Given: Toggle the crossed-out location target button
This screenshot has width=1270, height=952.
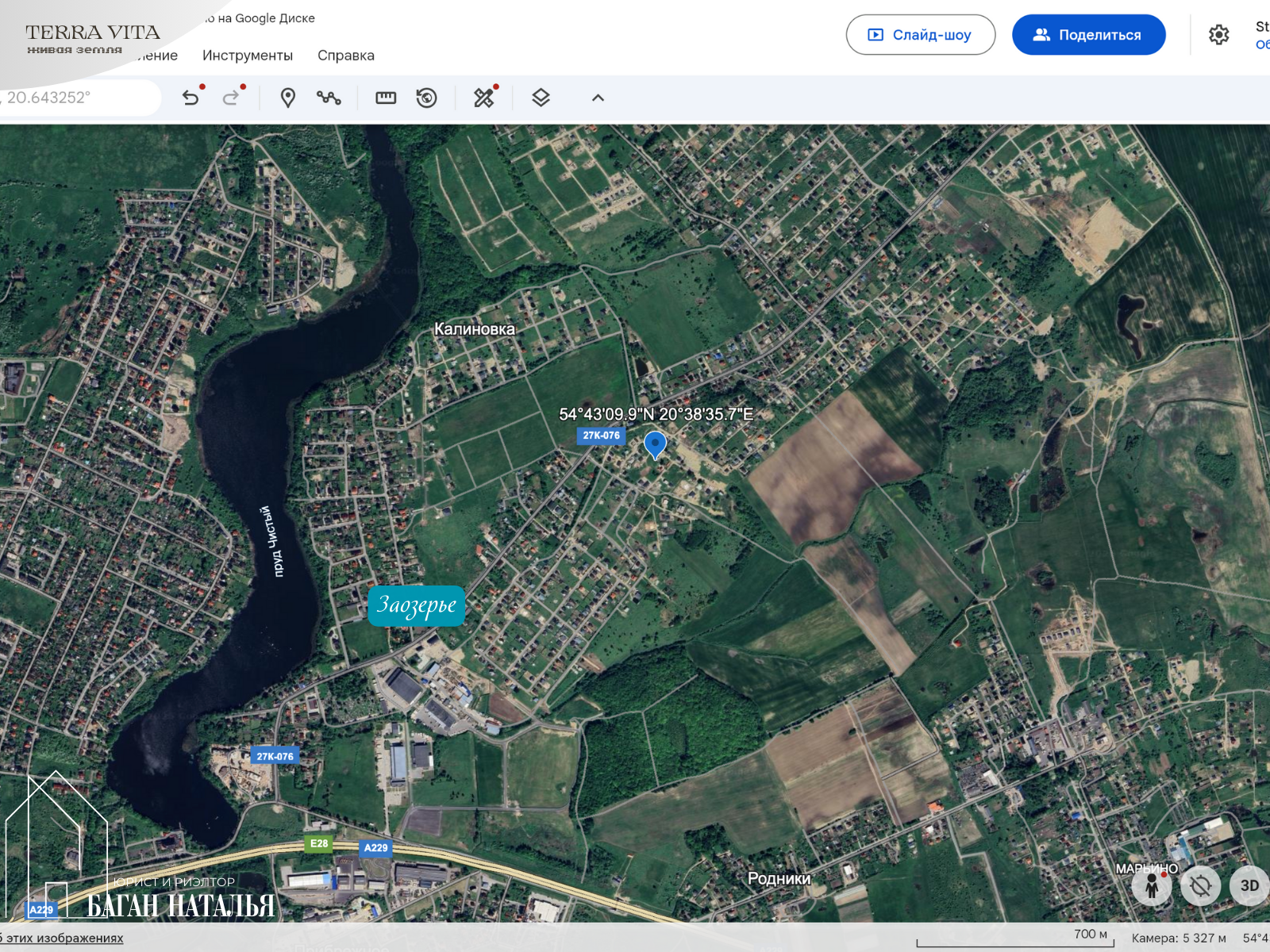Looking at the screenshot, I should point(1200,885).
